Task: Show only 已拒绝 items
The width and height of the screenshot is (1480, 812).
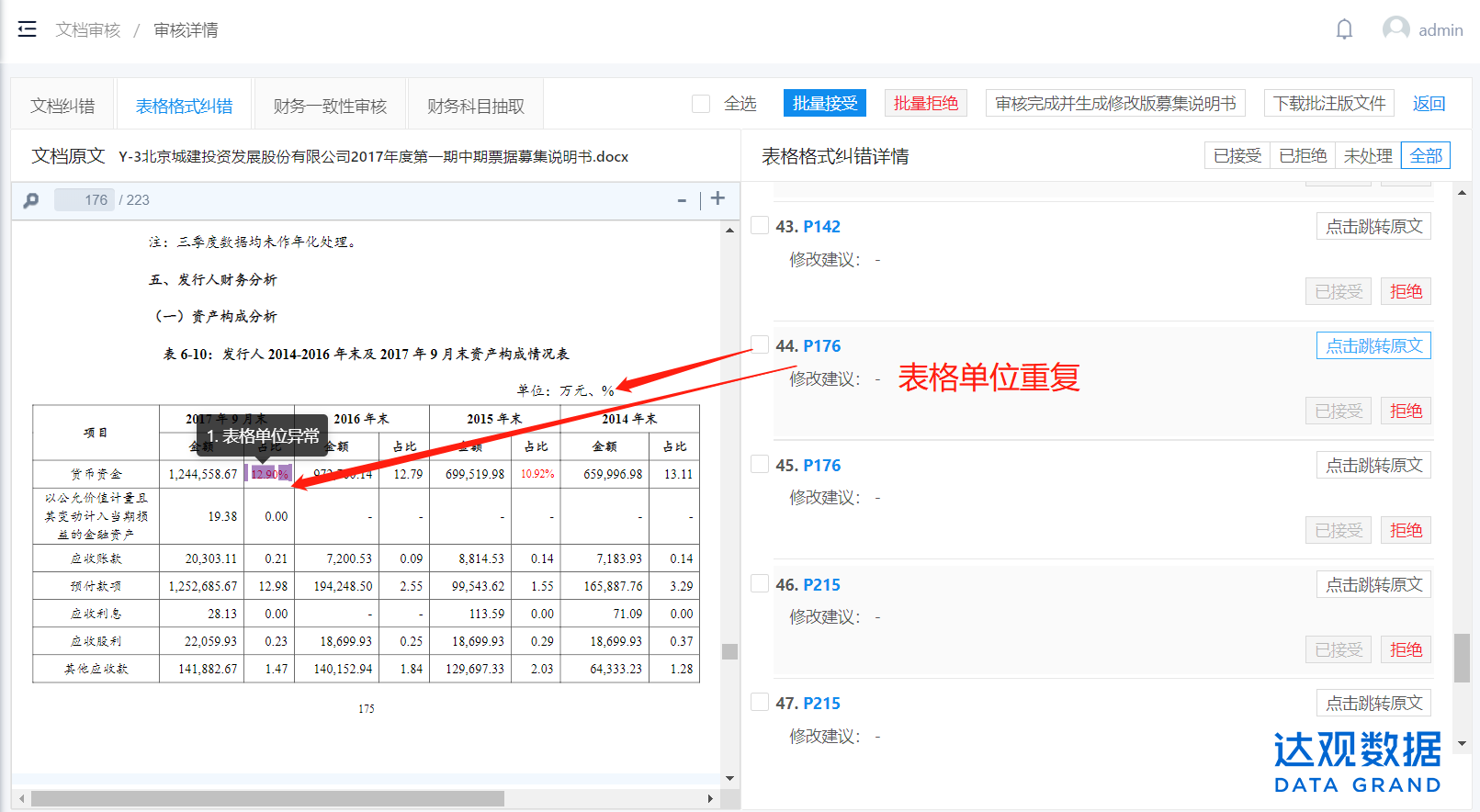Action: coord(1302,156)
